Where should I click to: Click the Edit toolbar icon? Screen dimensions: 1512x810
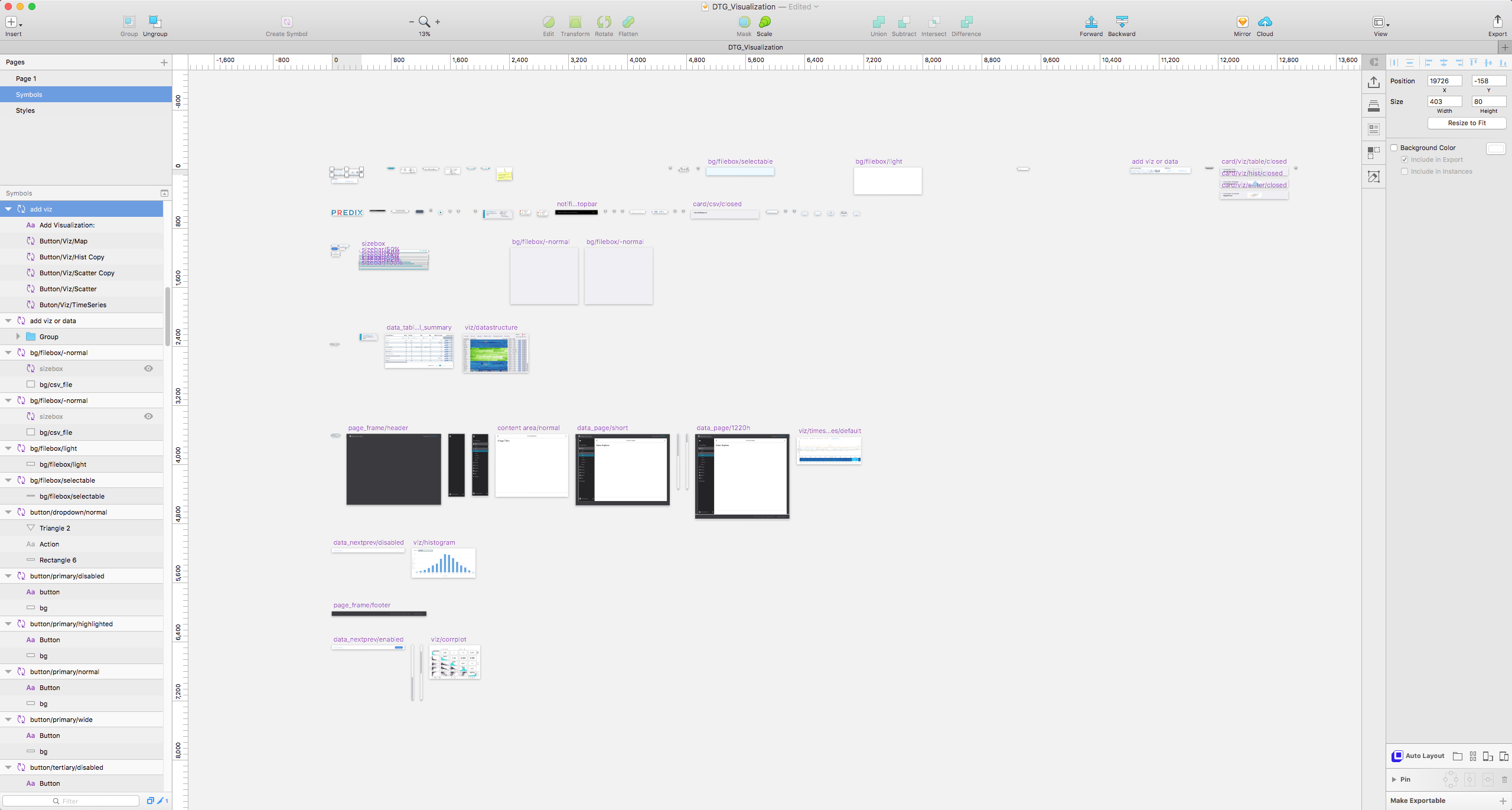[x=549, y=22]
